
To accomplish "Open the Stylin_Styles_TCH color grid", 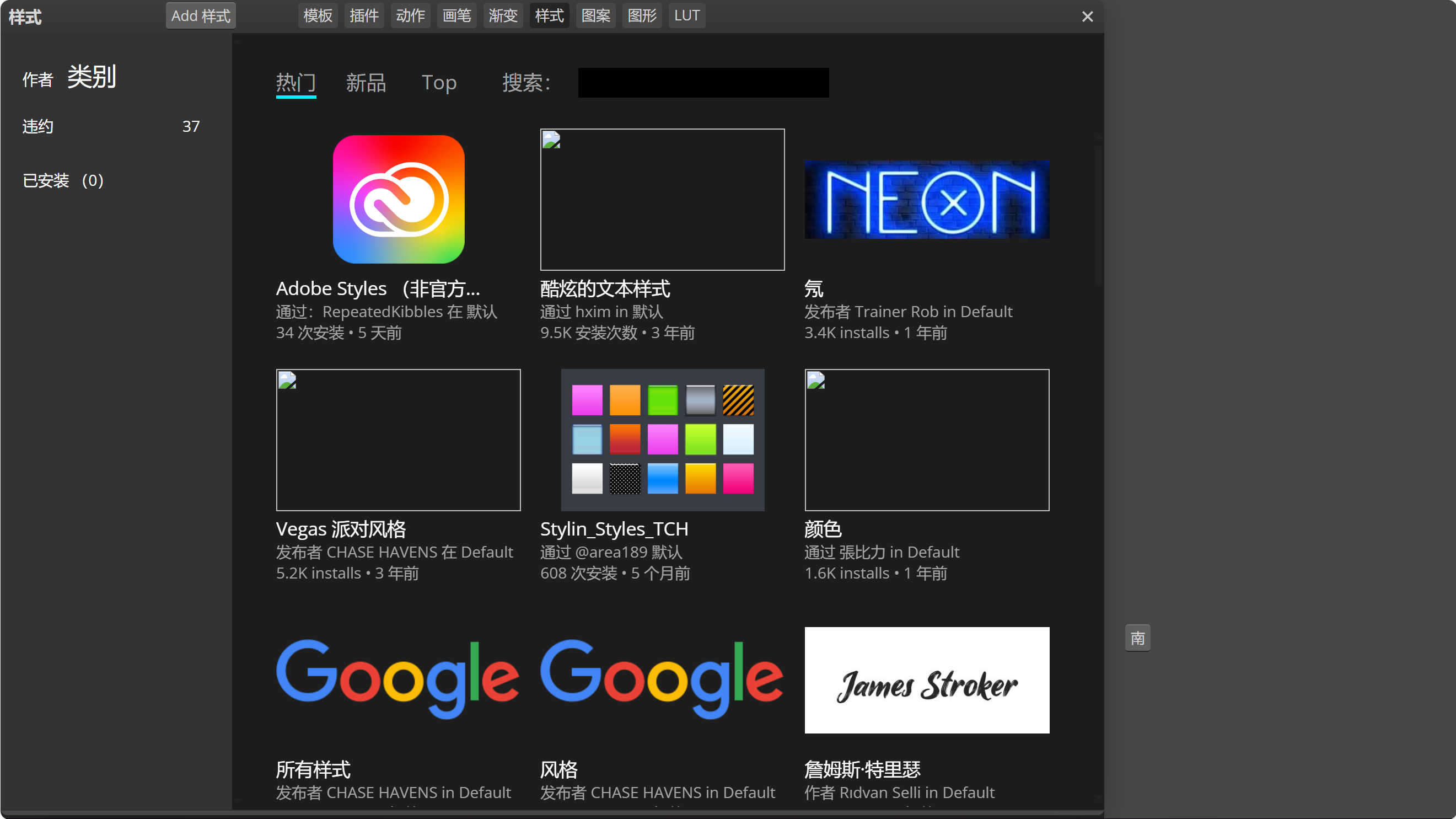I will click(662, 440).
